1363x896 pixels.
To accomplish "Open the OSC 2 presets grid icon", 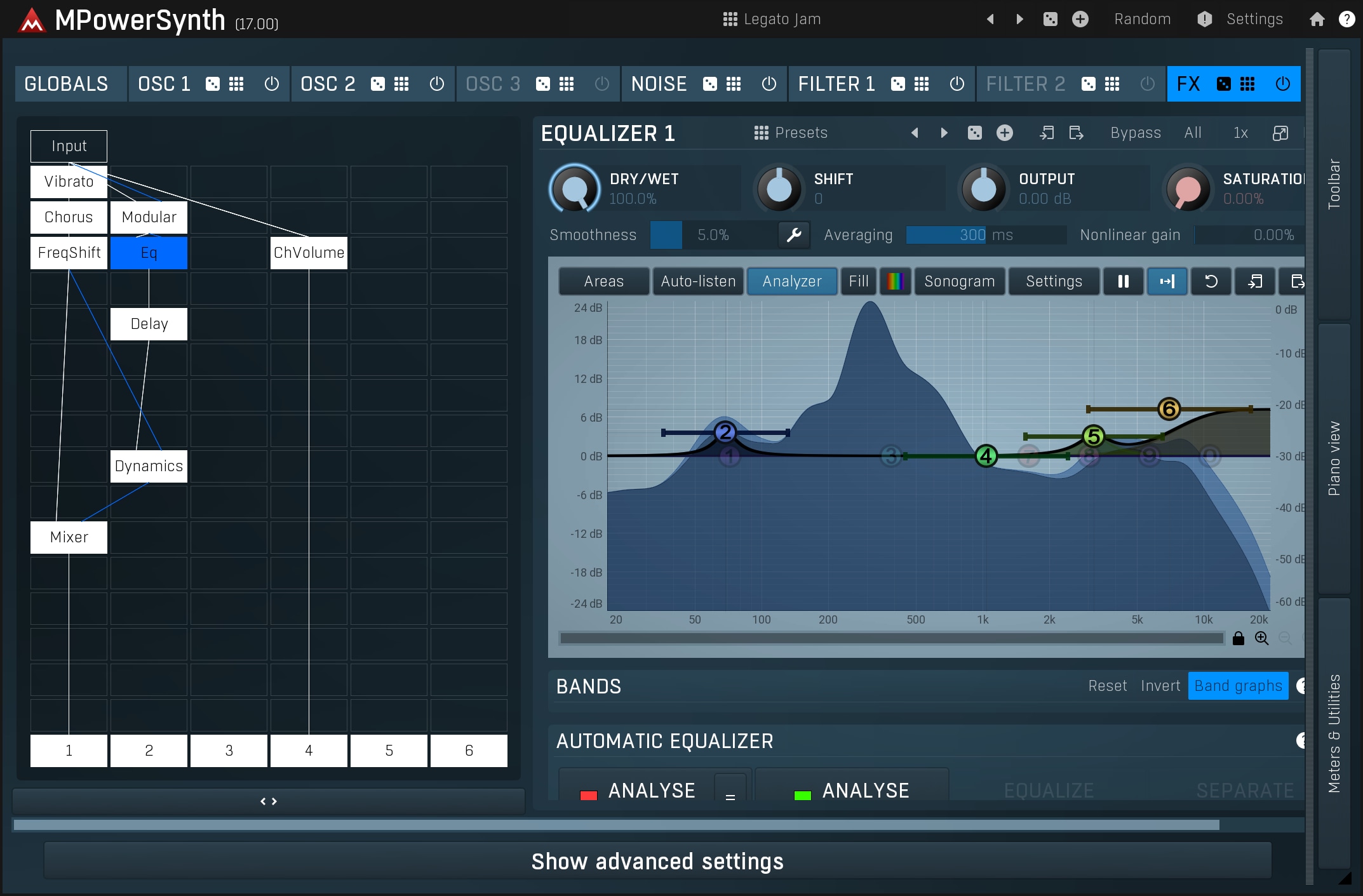I will [401, 84].
